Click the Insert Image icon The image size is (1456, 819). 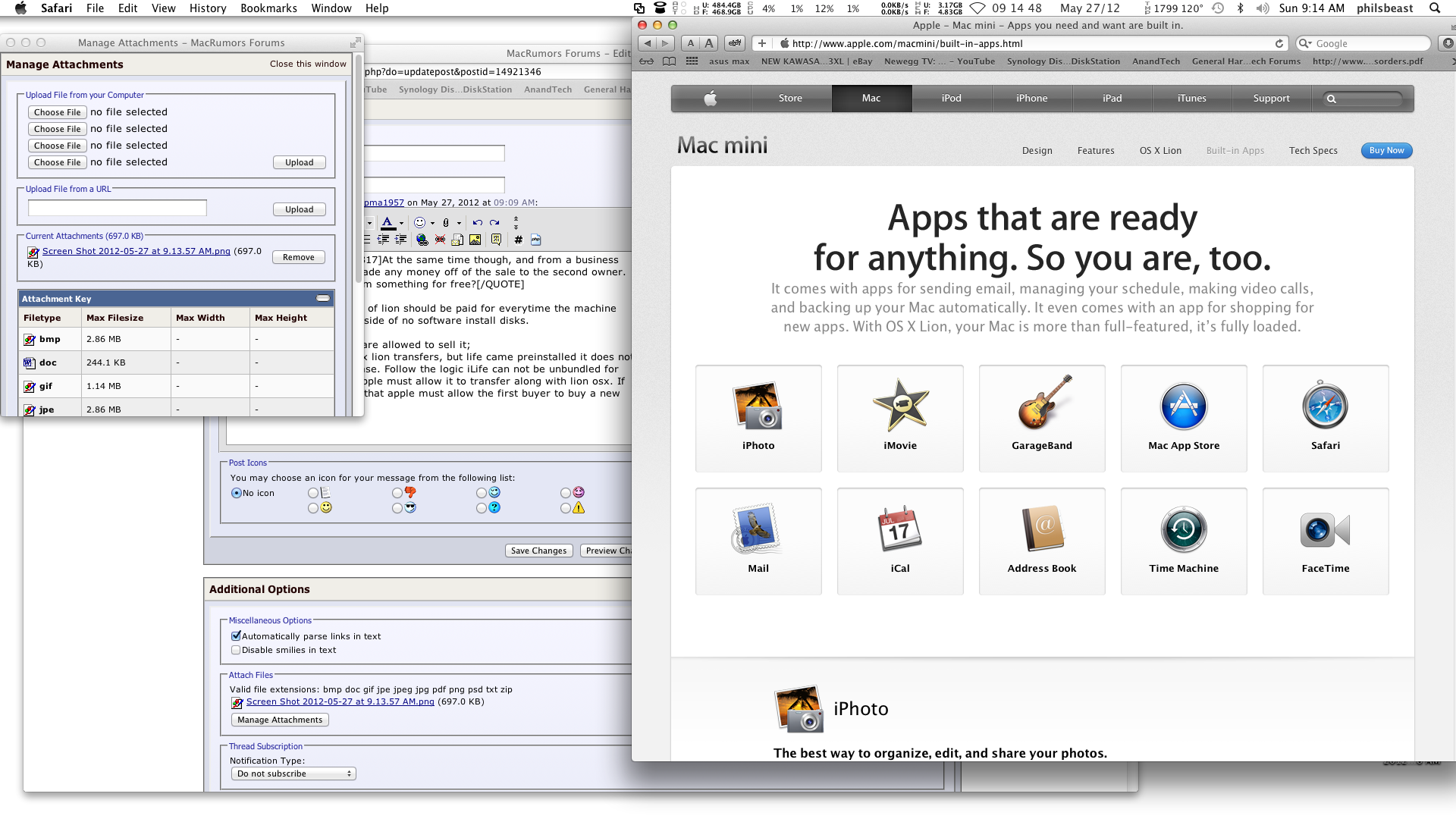[x=475, y=240]
